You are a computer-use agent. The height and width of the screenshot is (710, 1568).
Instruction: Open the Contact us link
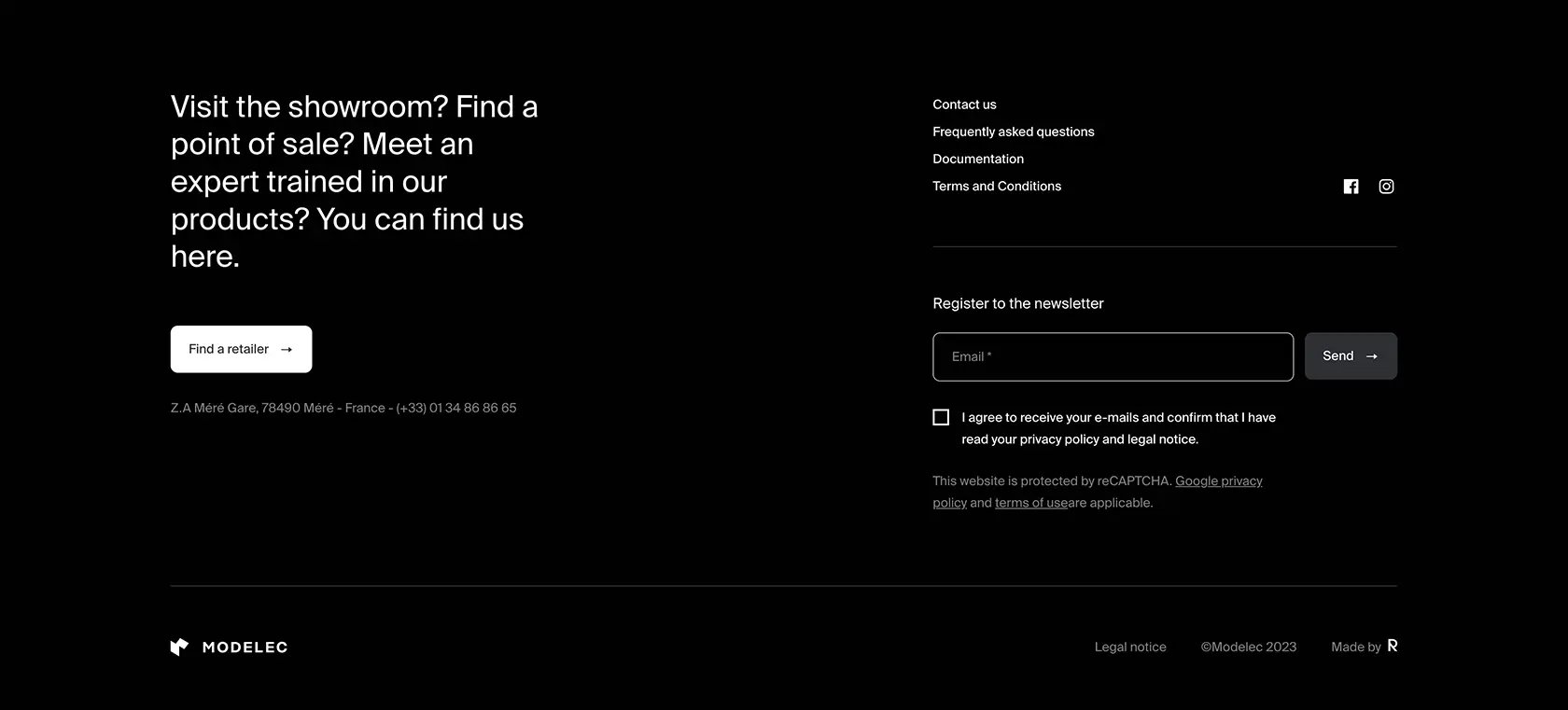964,104
